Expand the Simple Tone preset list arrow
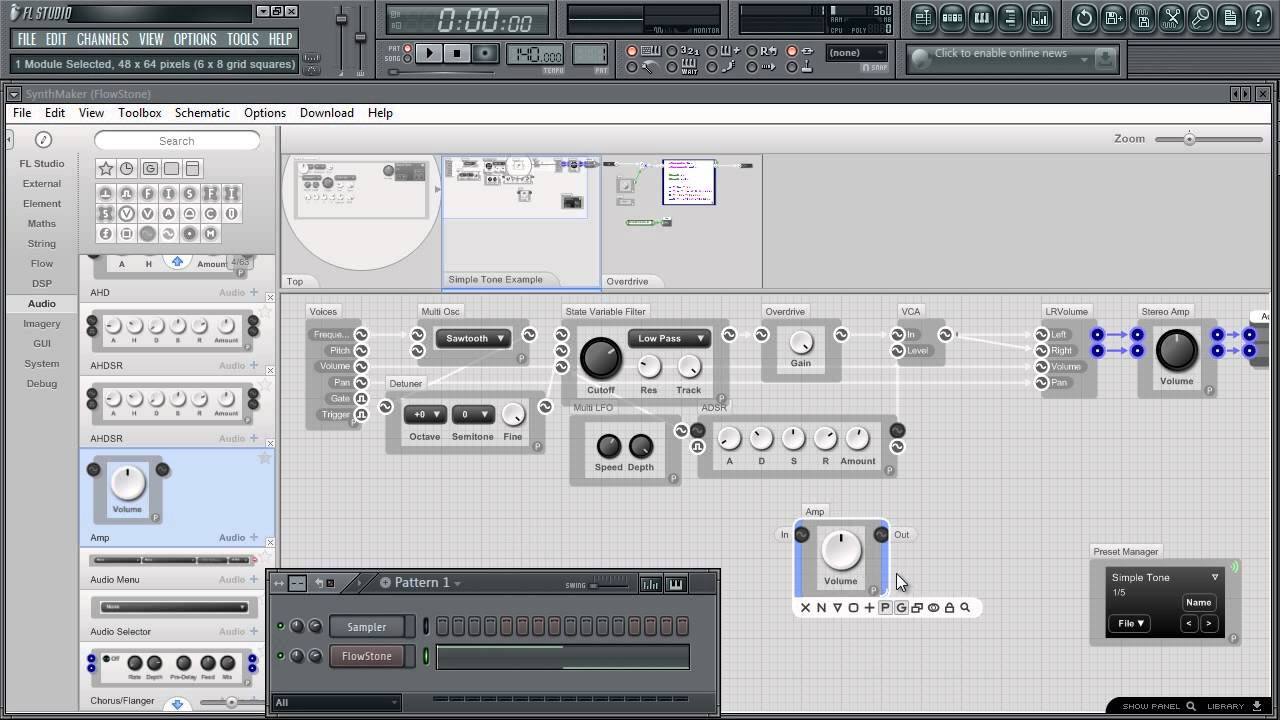Viewport: 1280px width, 720px height. coord(1215,577)
